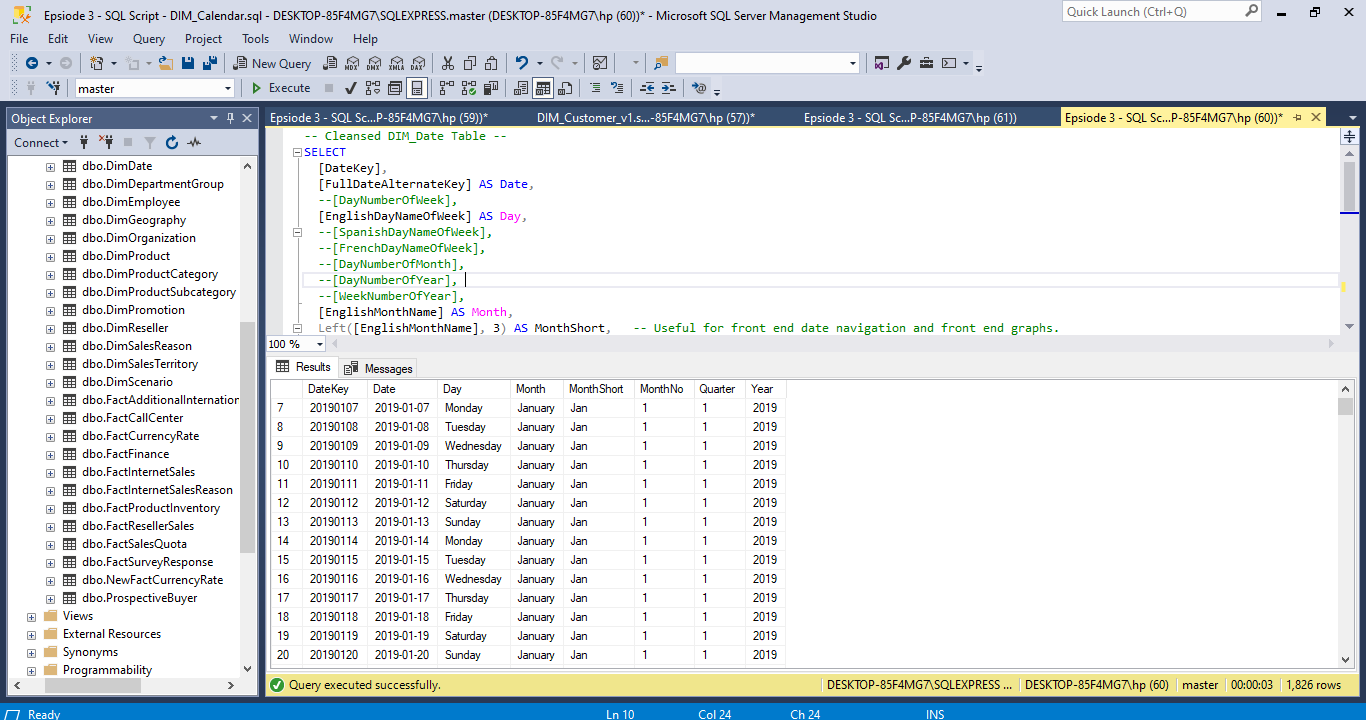The image size is (1366, 720).
Task: Toggle Include Client Statistics
Action: (490, 88)
